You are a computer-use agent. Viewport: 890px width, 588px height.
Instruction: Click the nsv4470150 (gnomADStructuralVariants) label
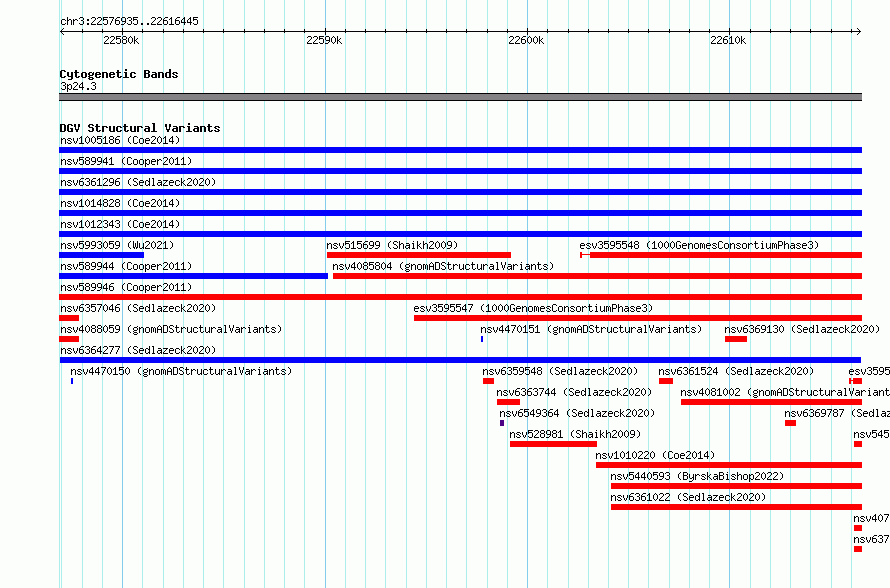tap(181, 371)
